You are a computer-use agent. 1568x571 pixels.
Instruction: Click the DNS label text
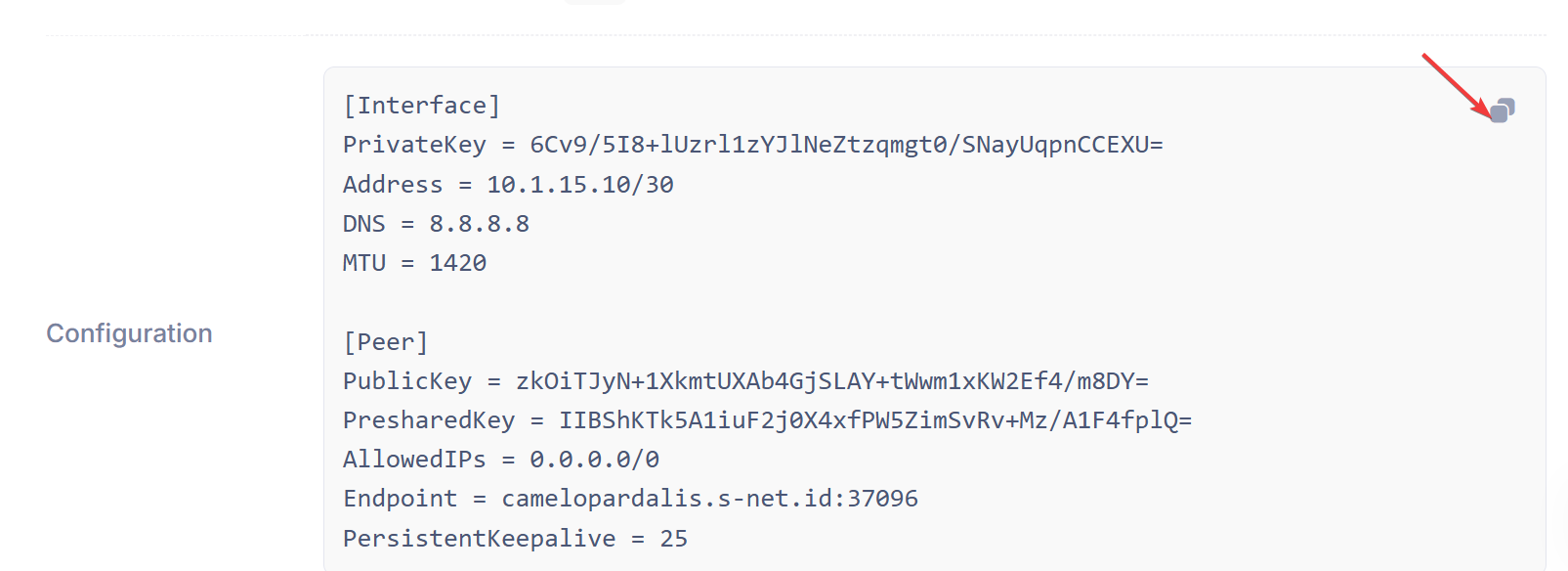point(364,224)
